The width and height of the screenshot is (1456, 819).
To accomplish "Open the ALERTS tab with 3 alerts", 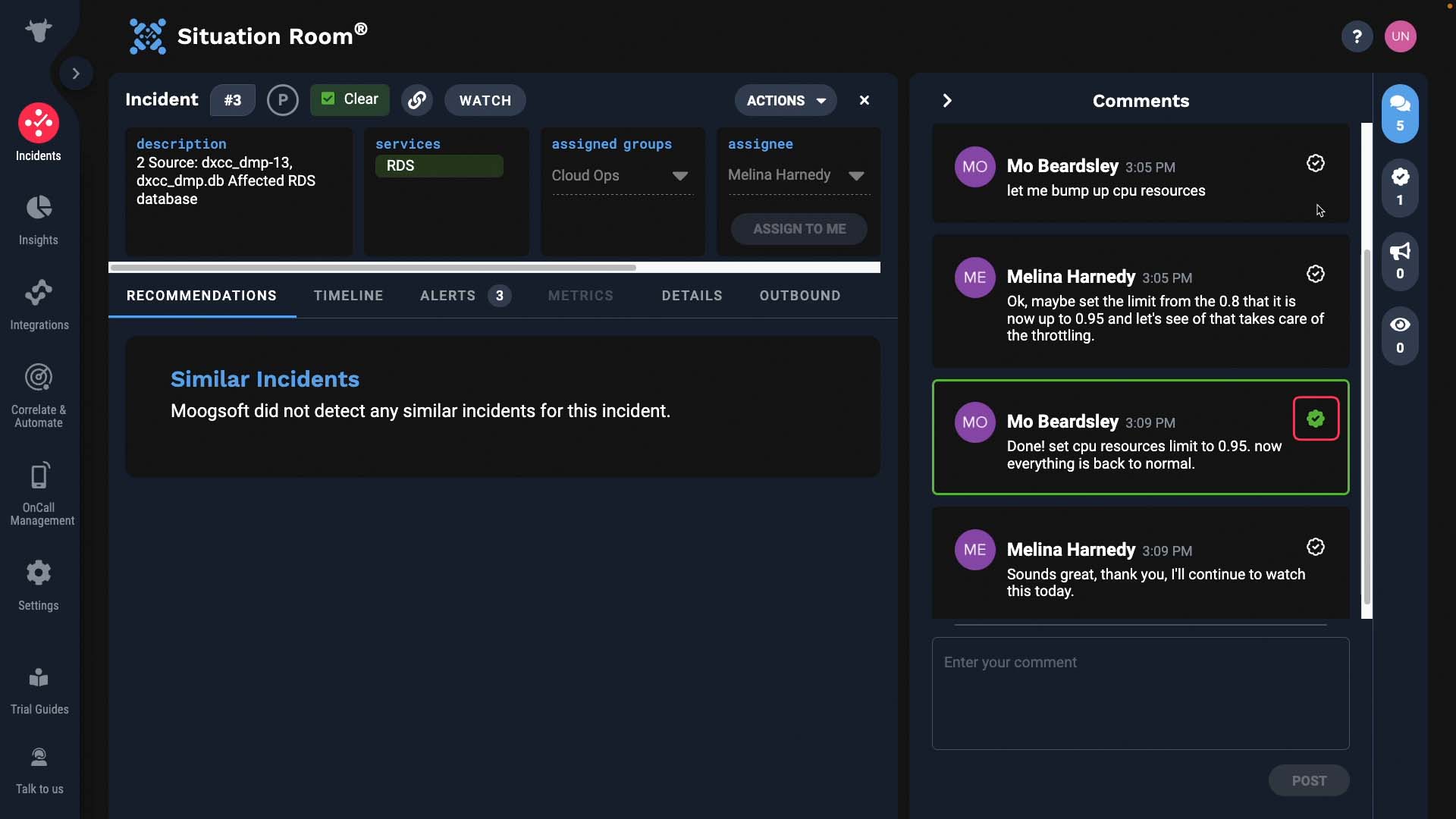I will 465,296.
